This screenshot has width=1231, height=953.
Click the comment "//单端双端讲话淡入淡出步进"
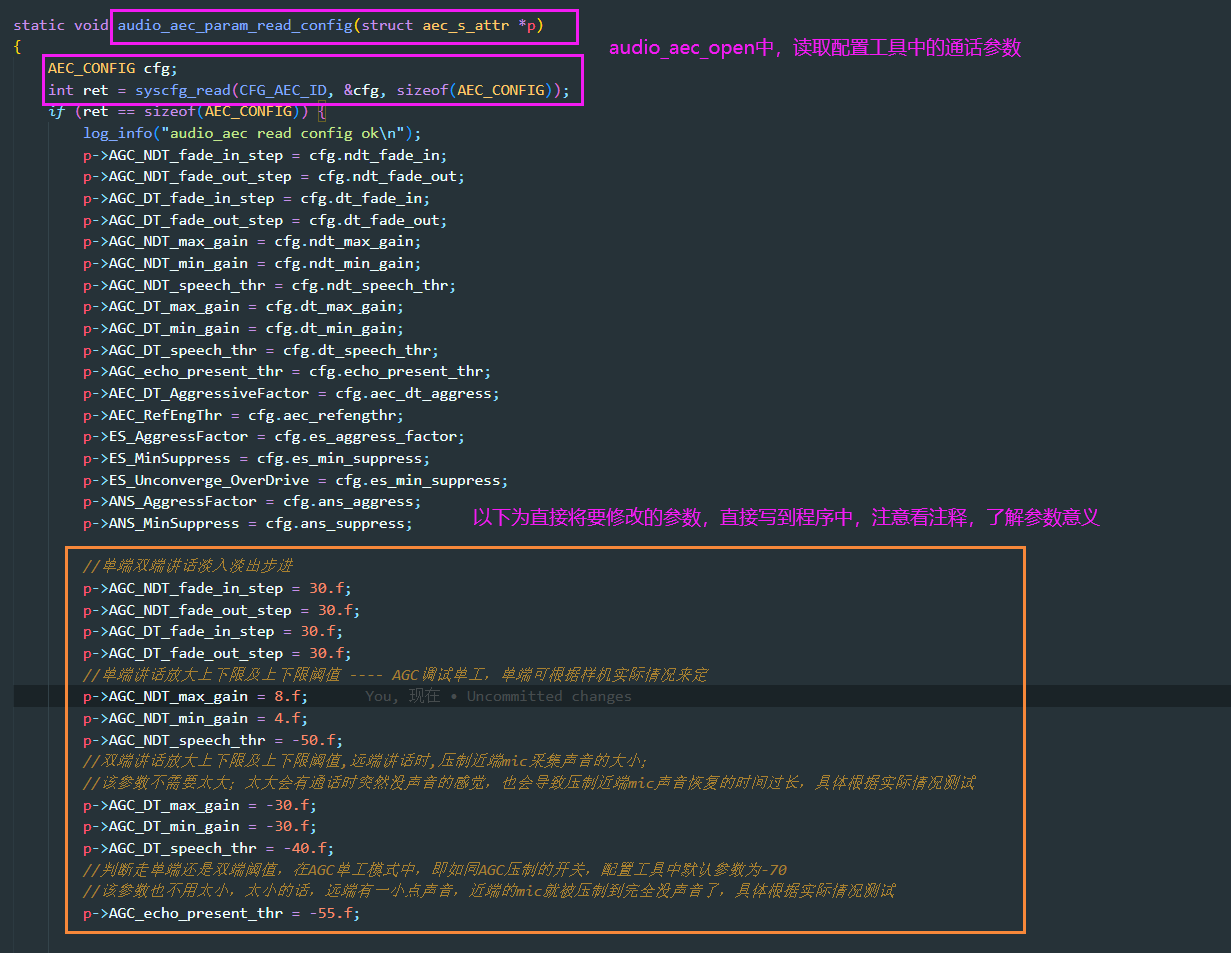click(187, 566)
